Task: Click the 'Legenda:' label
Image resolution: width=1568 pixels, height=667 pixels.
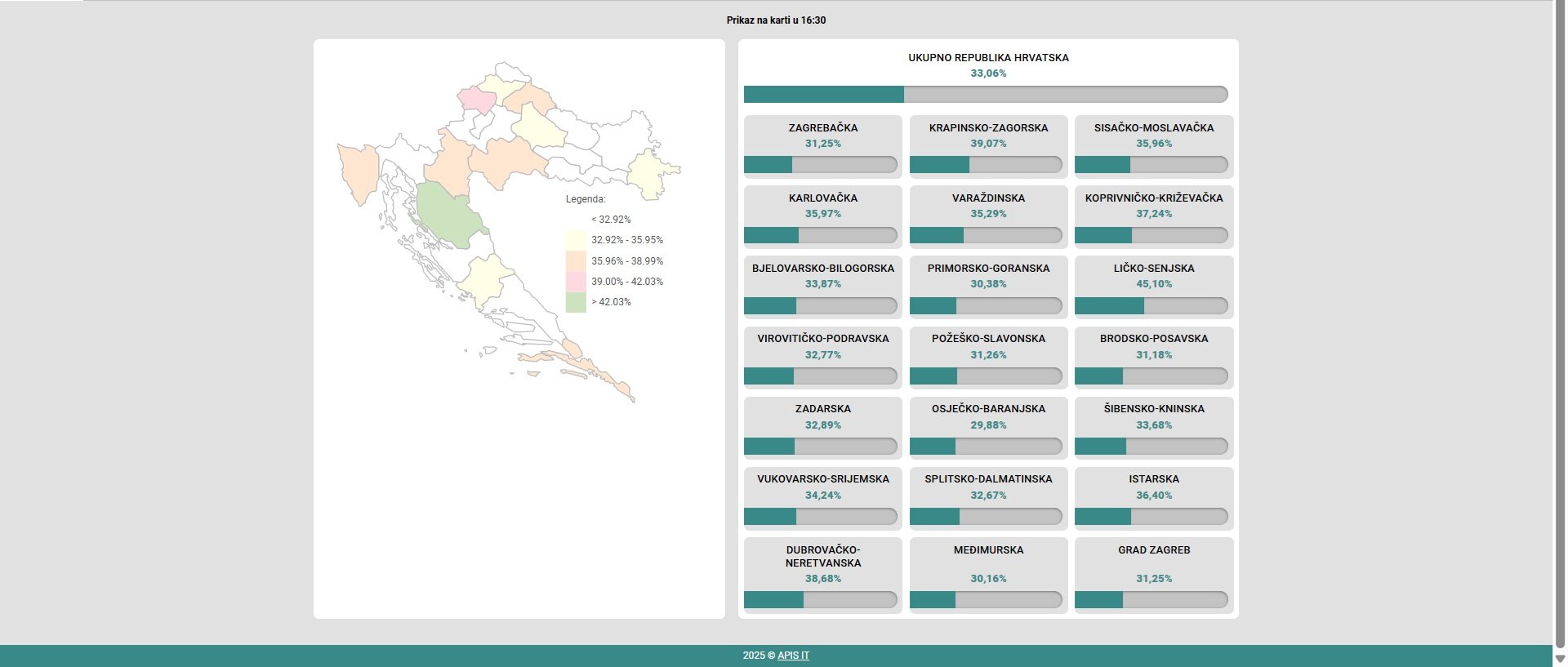Action: [x=586, y=199]
